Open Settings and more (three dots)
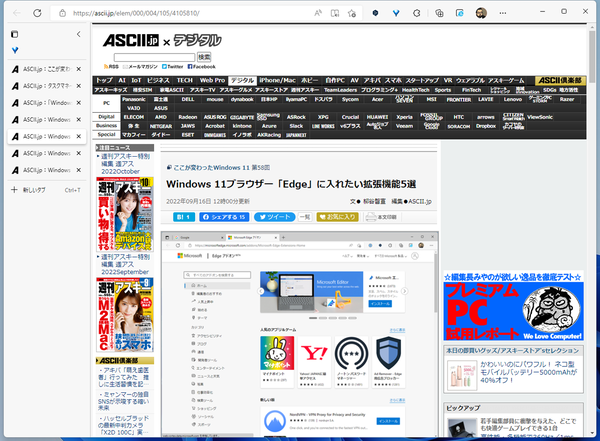The image size is (600, 441). (x=503, y=13)
